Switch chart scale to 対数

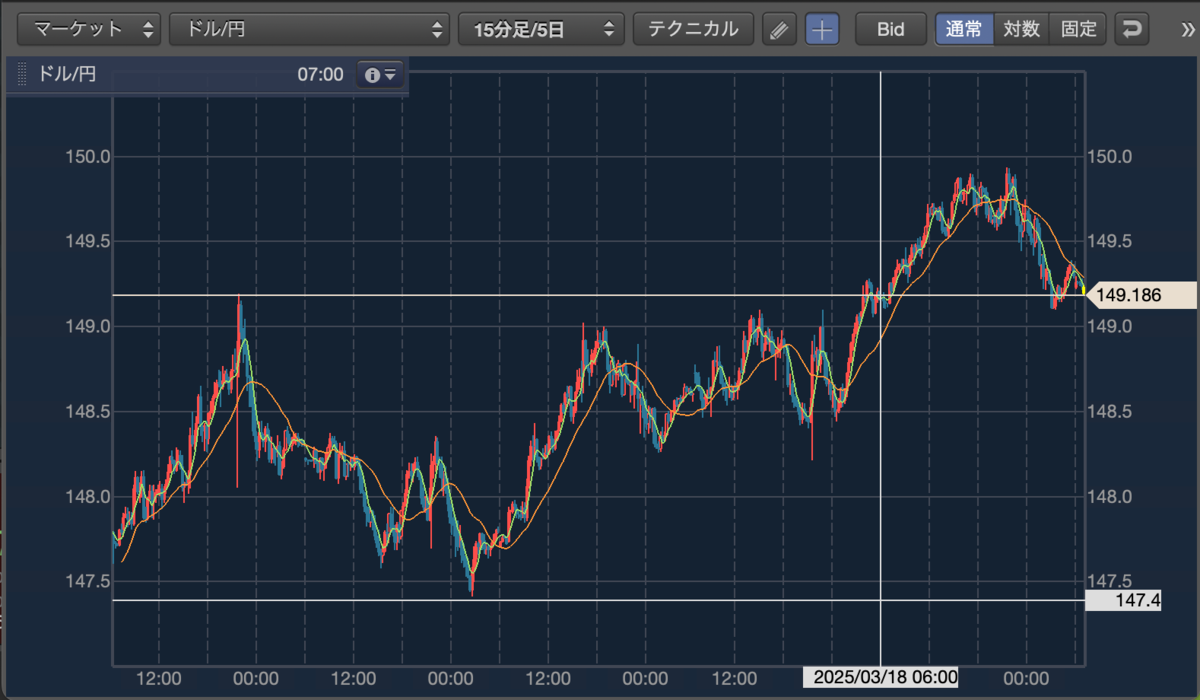pyautogui.click(x=1021, y=29)
